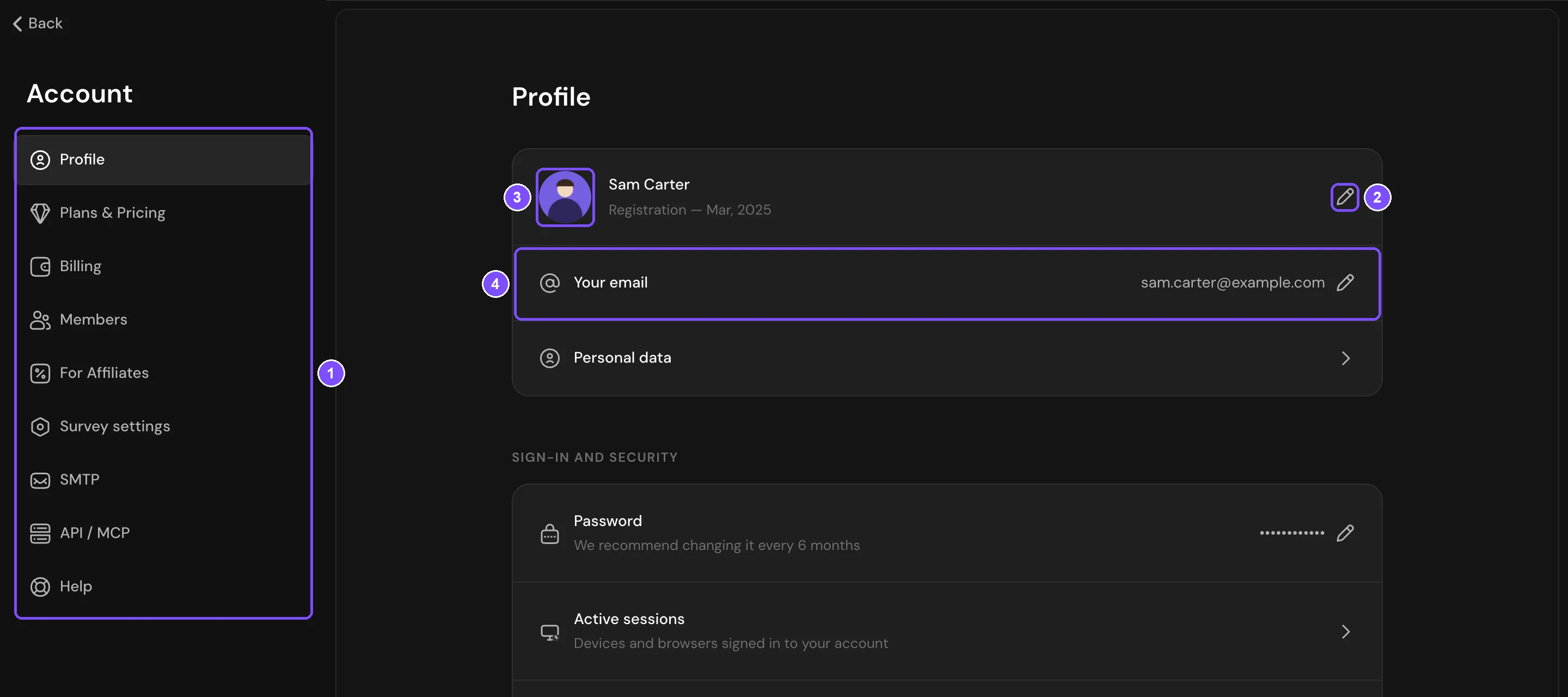Click 'Registration — Mar, 2025' text
Viewport: 1568px width, 697px height.
(690, 210)
